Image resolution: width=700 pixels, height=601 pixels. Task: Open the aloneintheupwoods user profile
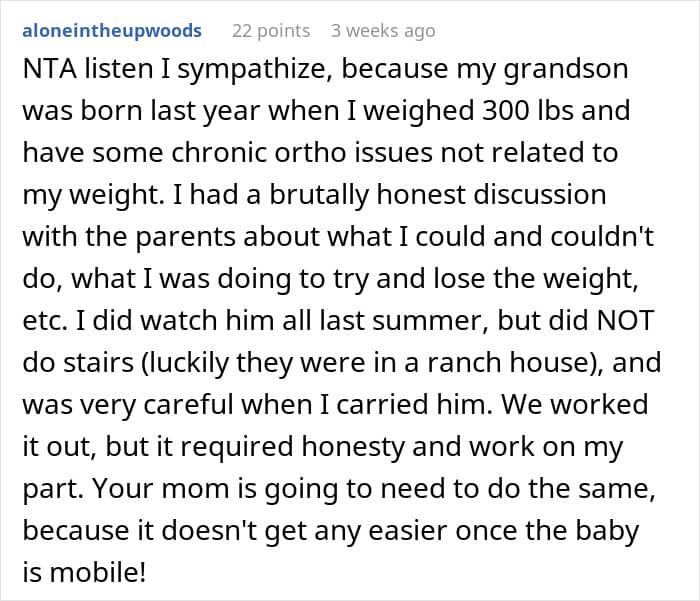pos(112,31)
